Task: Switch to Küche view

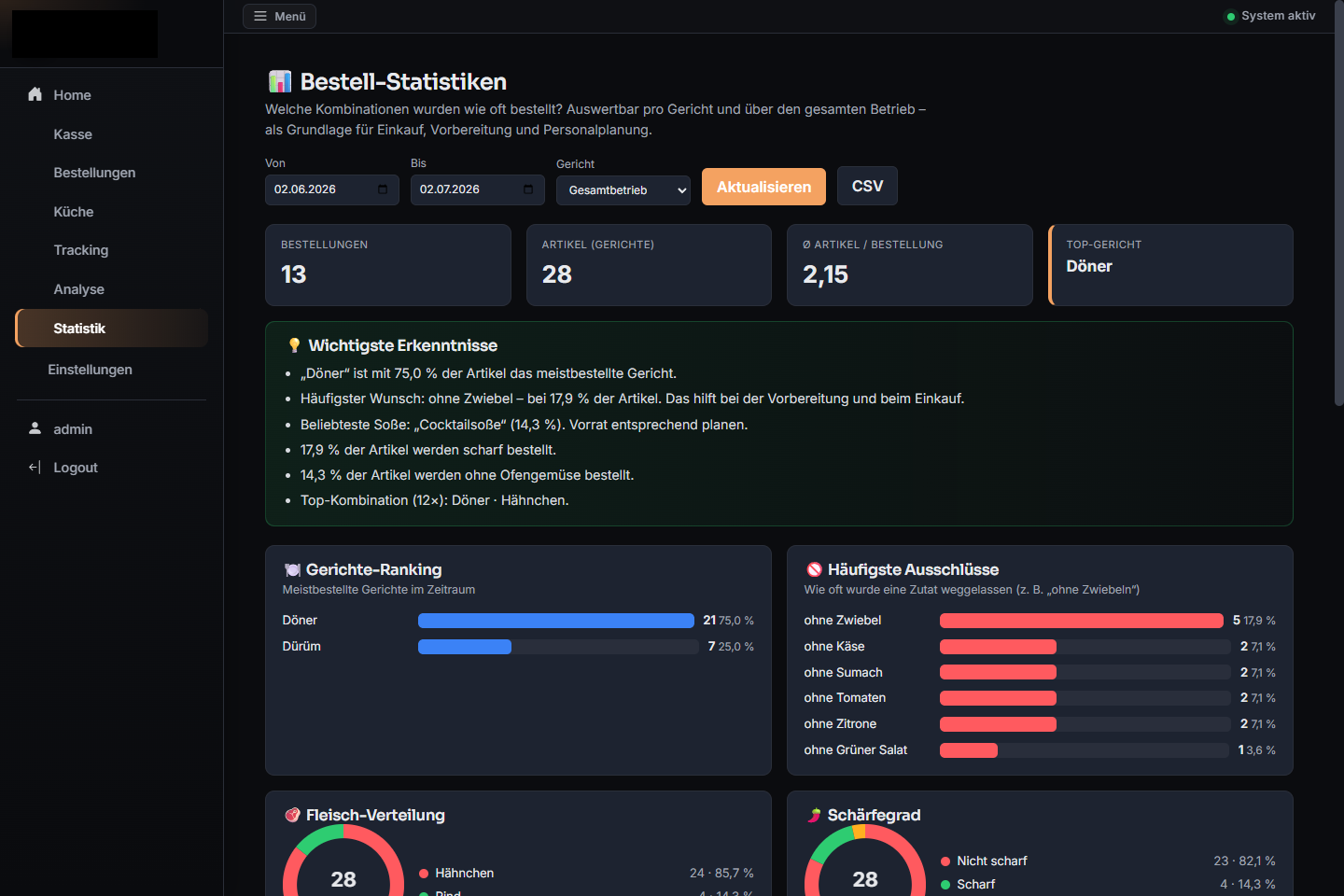Action: click(111, 212)
